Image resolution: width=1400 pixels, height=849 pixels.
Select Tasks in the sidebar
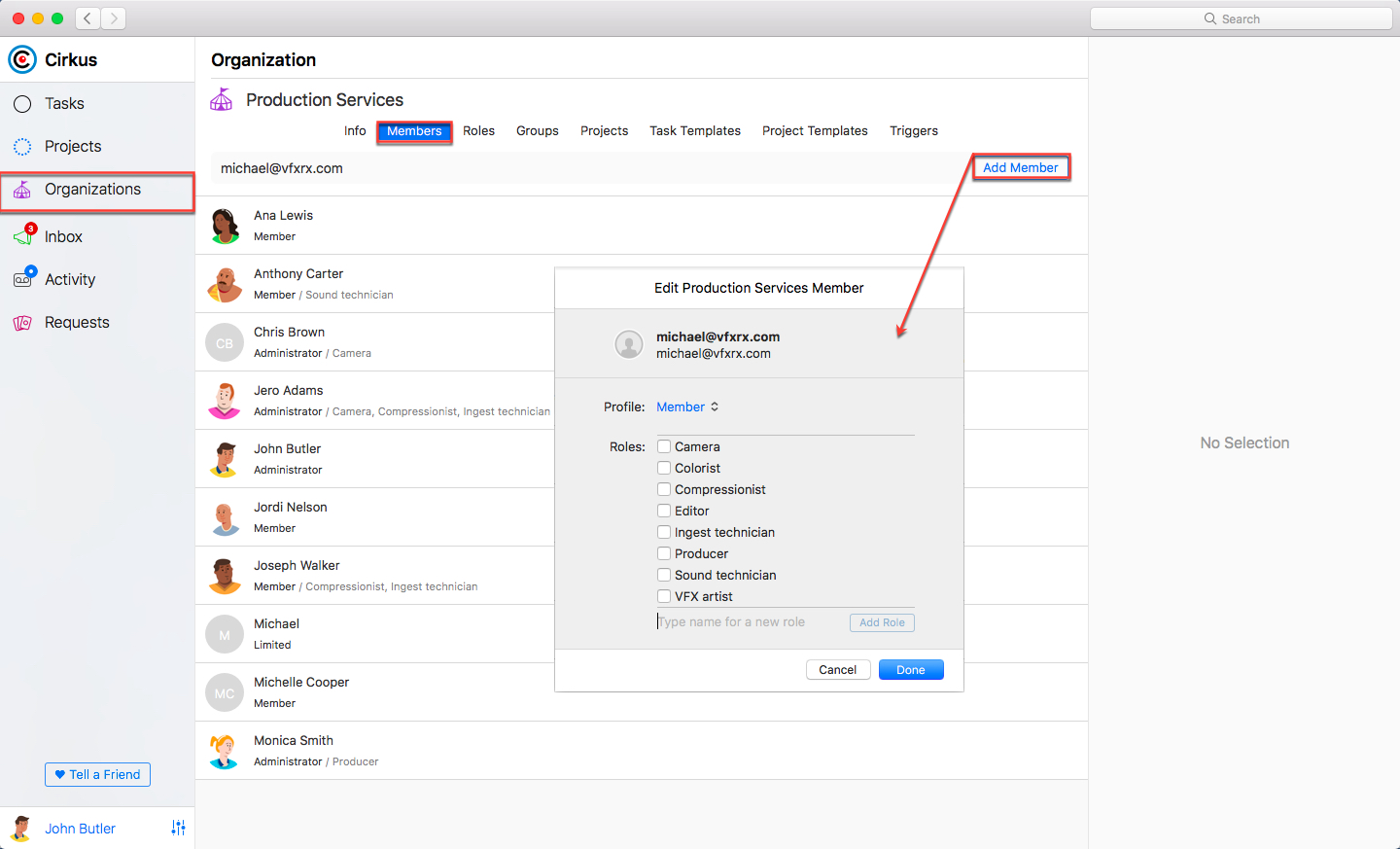[97, 104]
